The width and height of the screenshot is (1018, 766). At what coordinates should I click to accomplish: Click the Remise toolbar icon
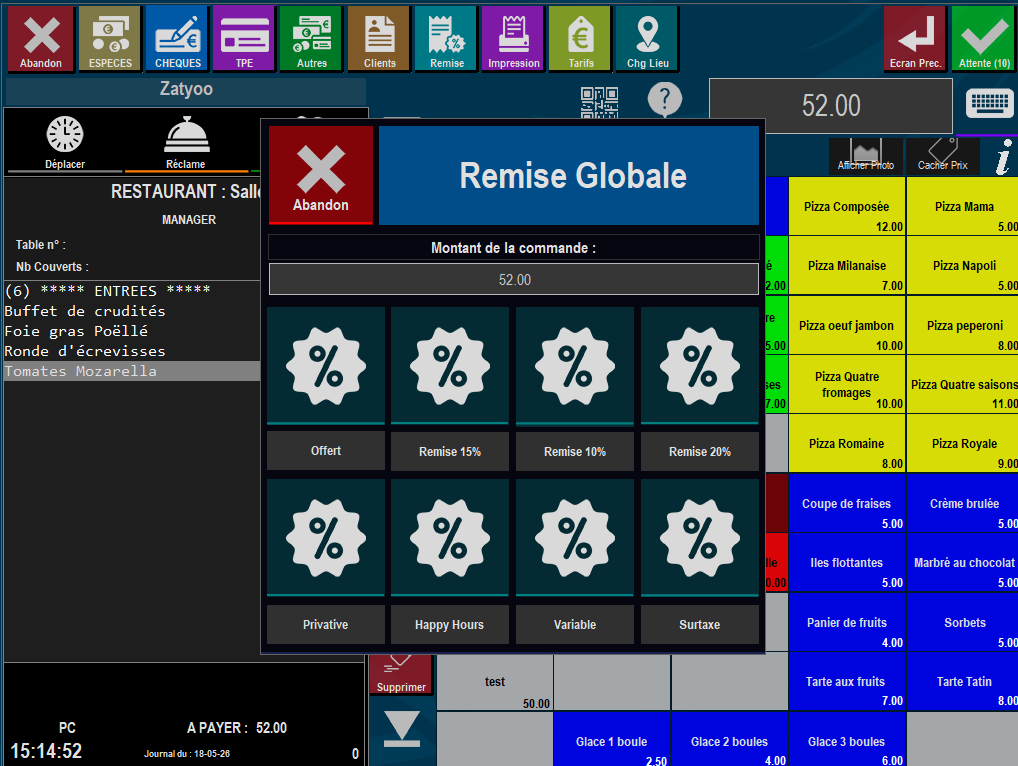click(x=447, y=39)
